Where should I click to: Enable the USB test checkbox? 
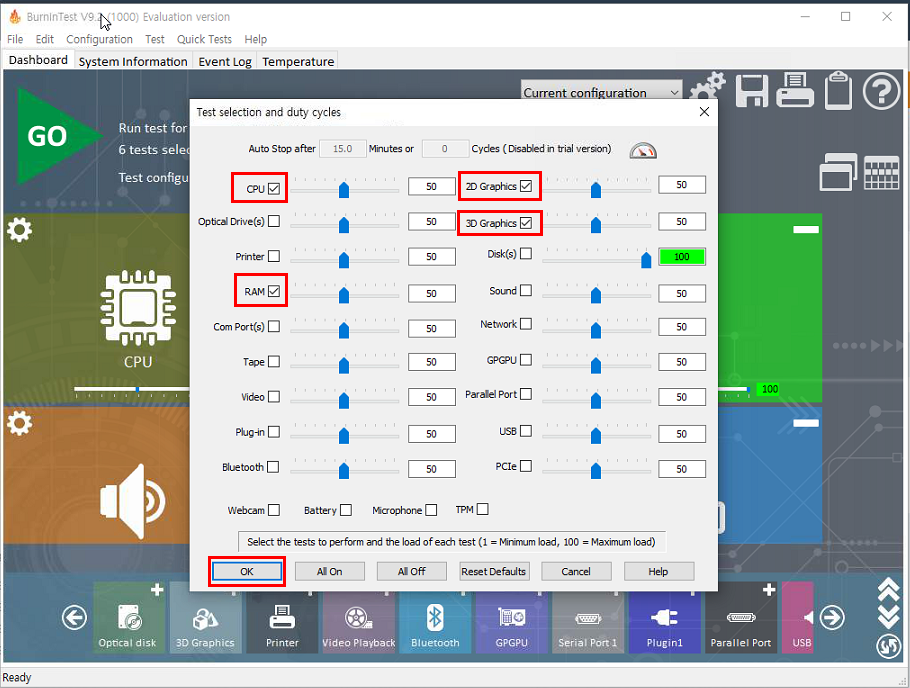coord(526,431)
